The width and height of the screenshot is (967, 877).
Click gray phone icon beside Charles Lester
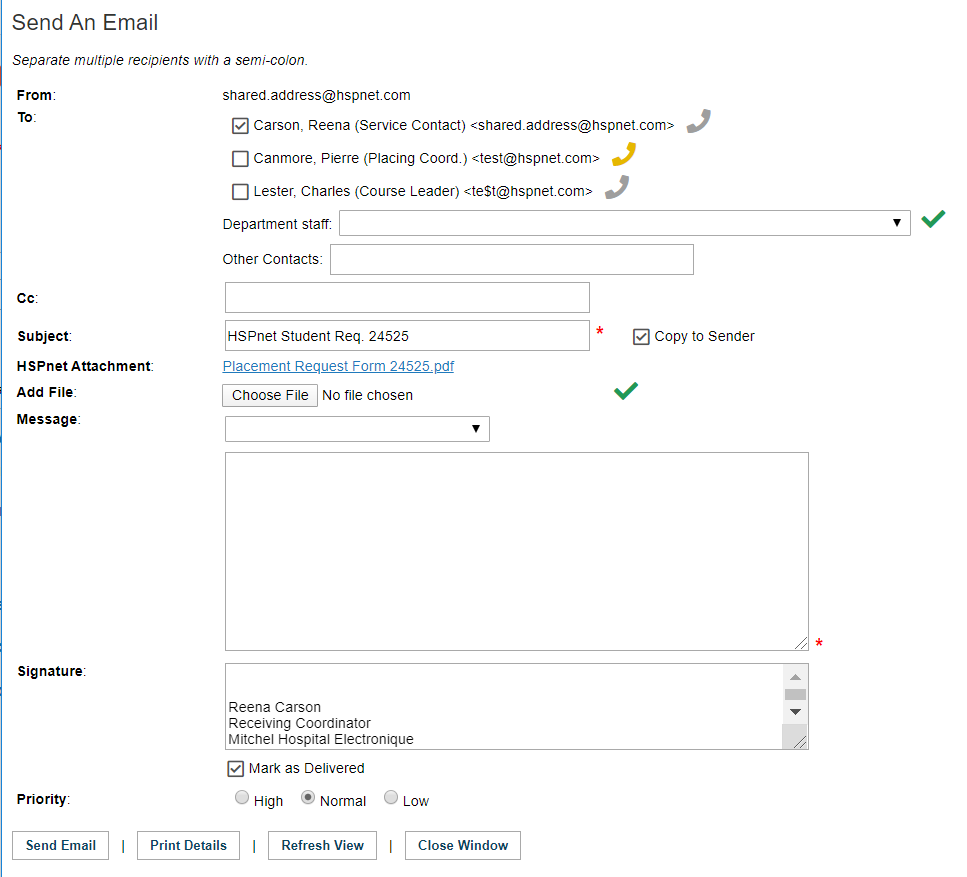(617, 187)
